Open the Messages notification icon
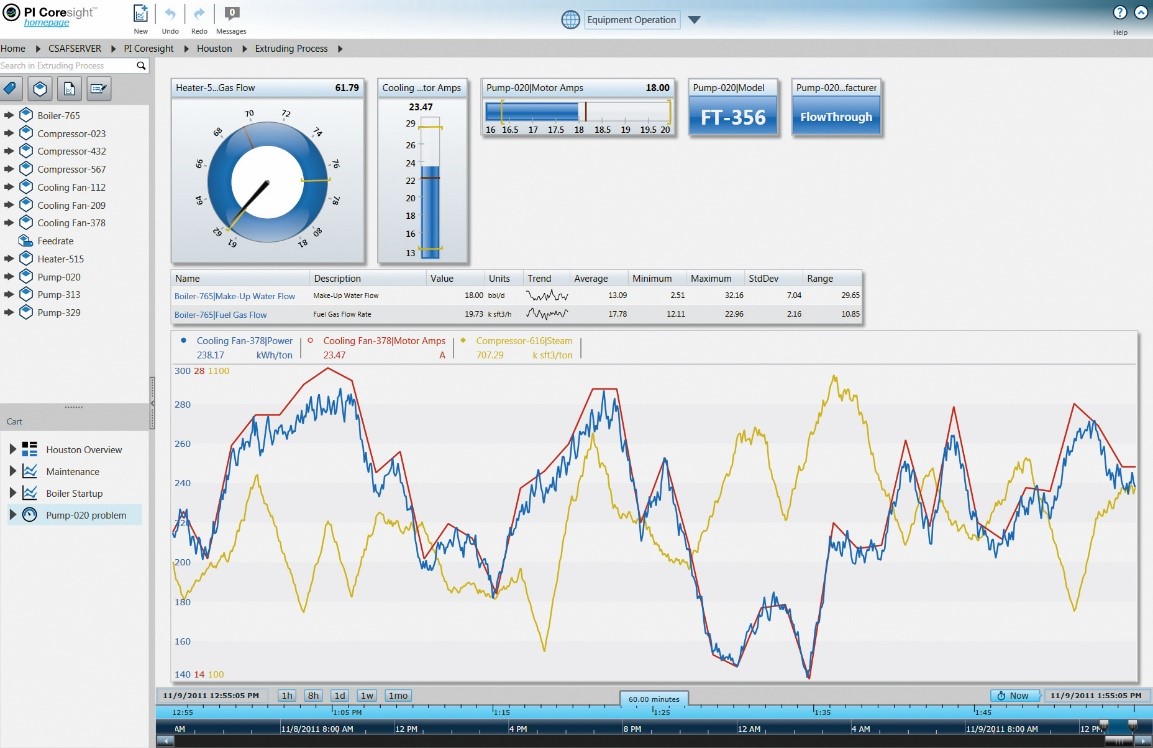This screenshot has height=748, width=1153. pyautogui.click(x=231, y=15)
